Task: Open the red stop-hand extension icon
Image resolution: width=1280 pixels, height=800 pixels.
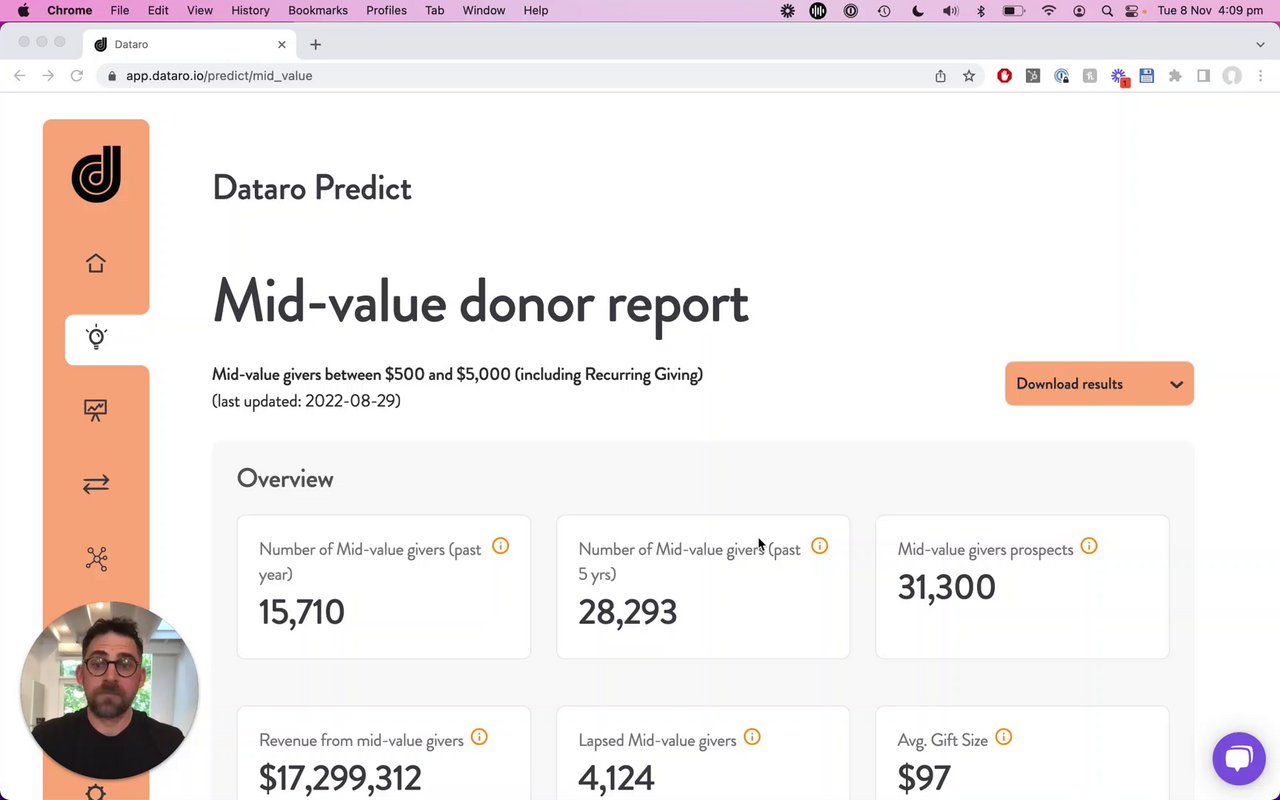Action: coord(1004,76)
